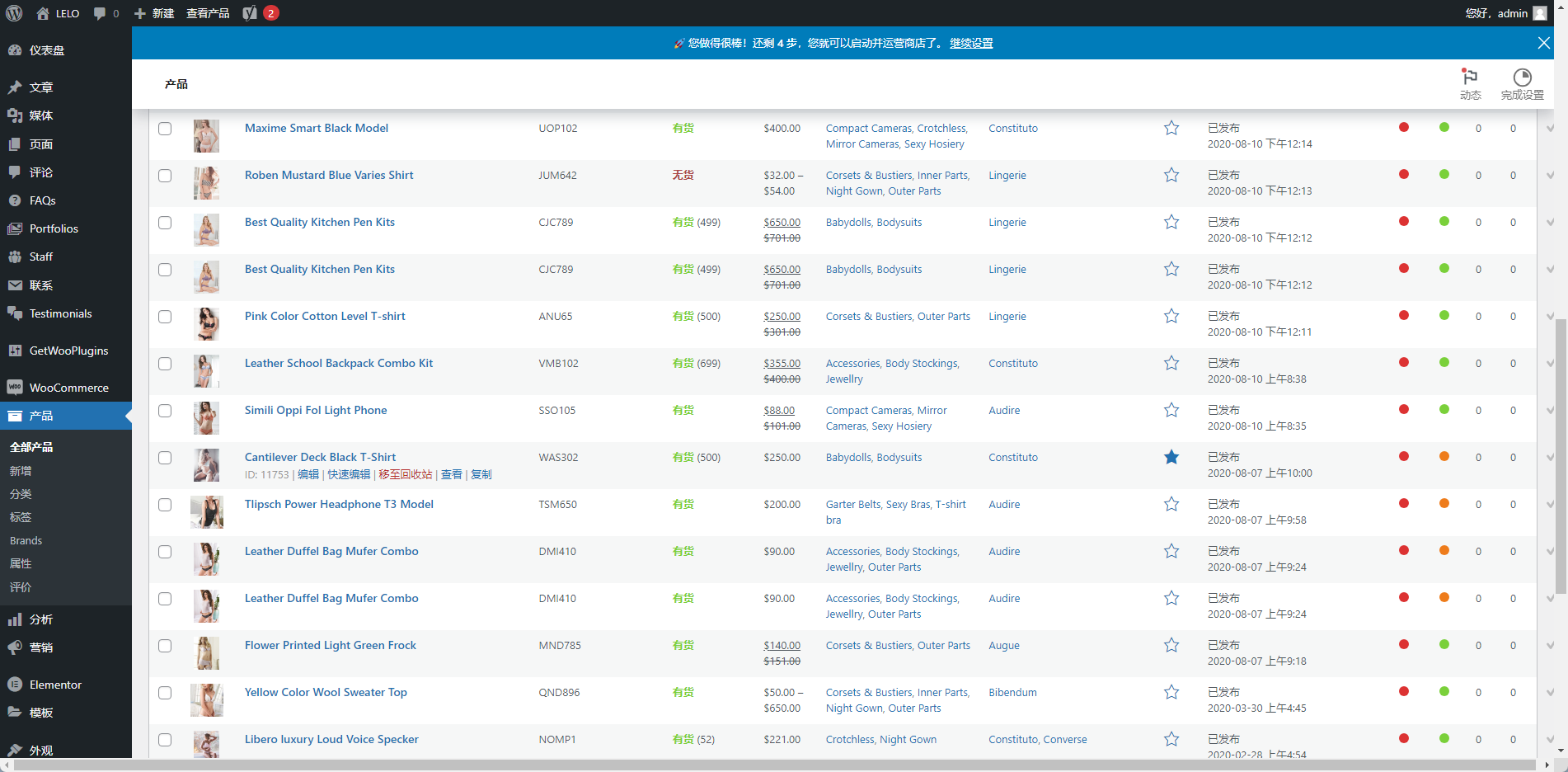
Task: Dismiss the blue setup notice banner
Action: coord(1543,43)
